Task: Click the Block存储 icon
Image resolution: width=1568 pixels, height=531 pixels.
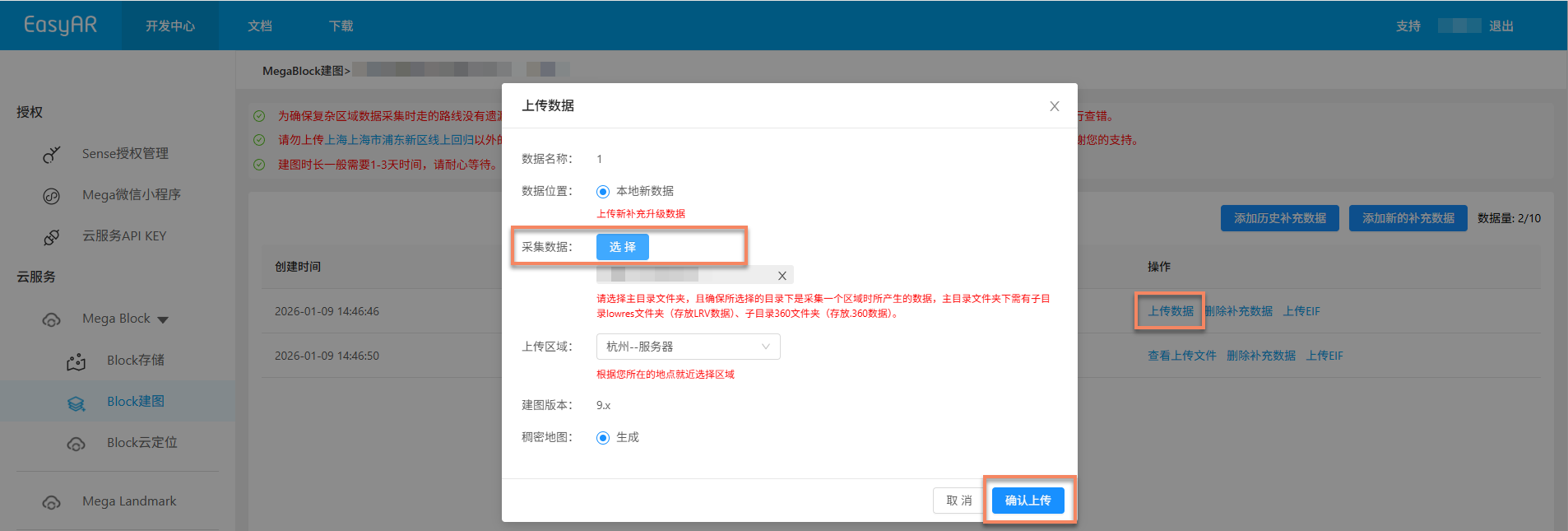Action: (77, 361)
